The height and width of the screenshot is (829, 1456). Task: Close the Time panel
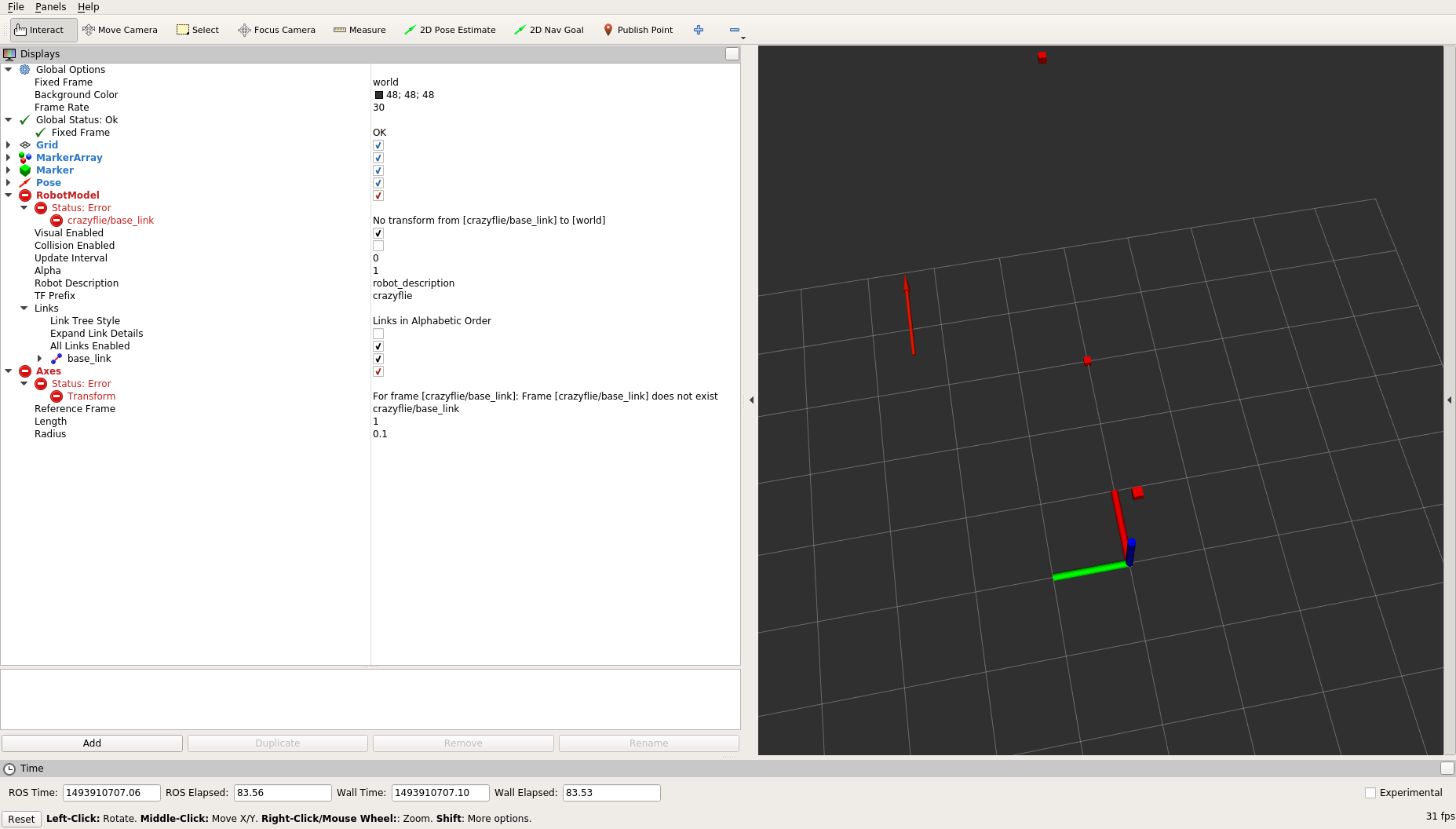(1447, 769)
